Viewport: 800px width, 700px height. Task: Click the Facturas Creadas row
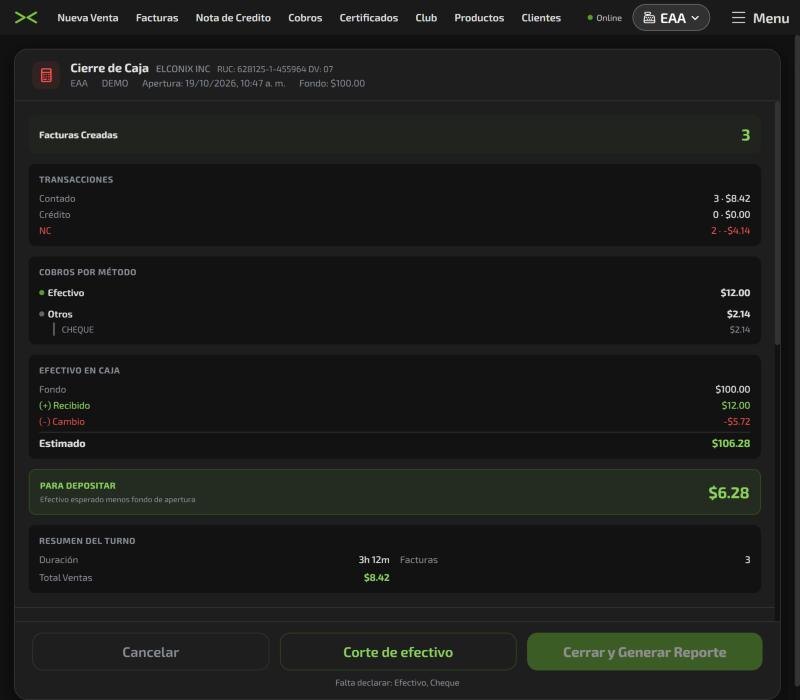394,135
